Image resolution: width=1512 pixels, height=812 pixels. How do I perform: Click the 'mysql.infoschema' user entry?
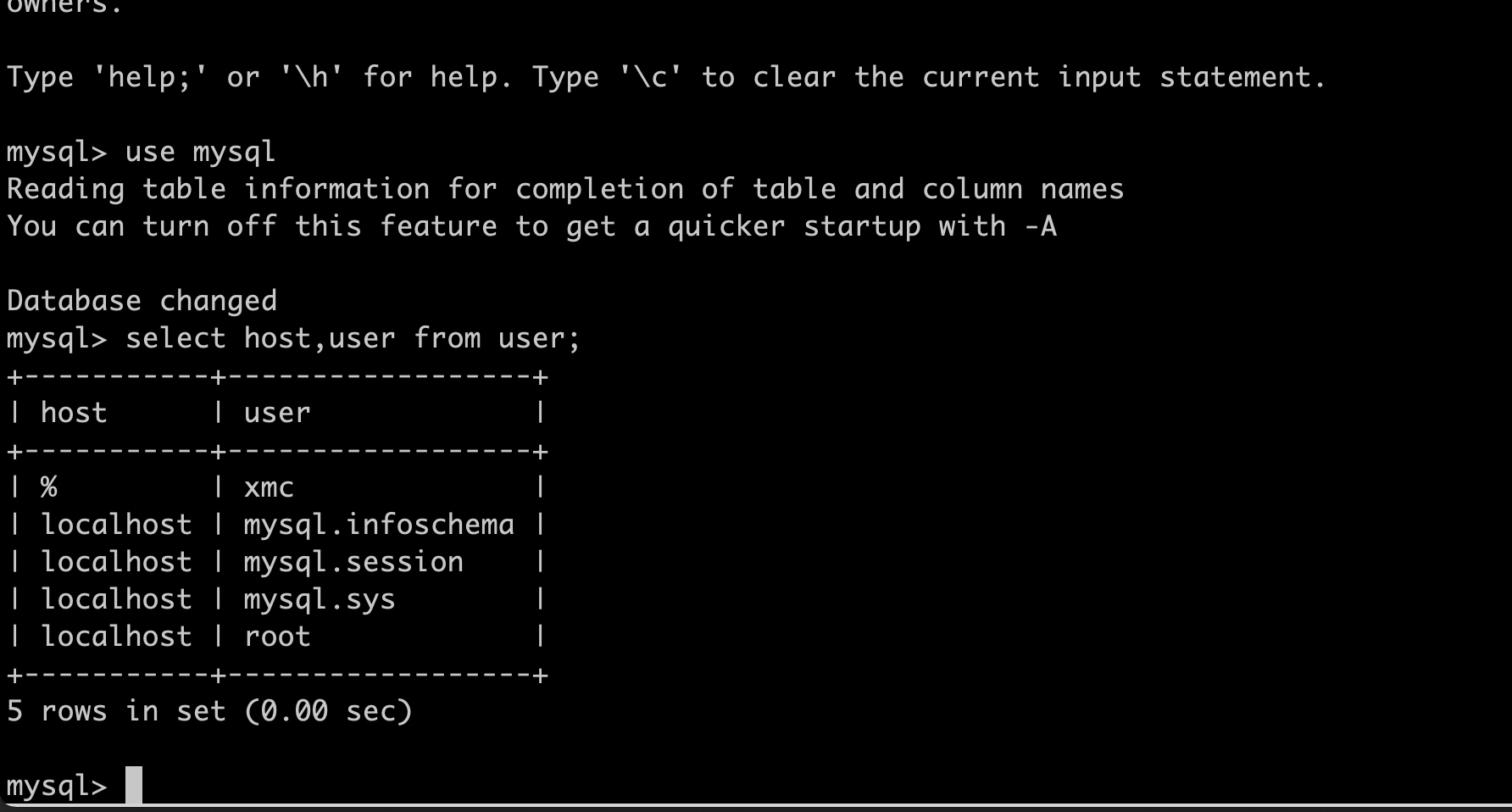click(x=379, y=525)
